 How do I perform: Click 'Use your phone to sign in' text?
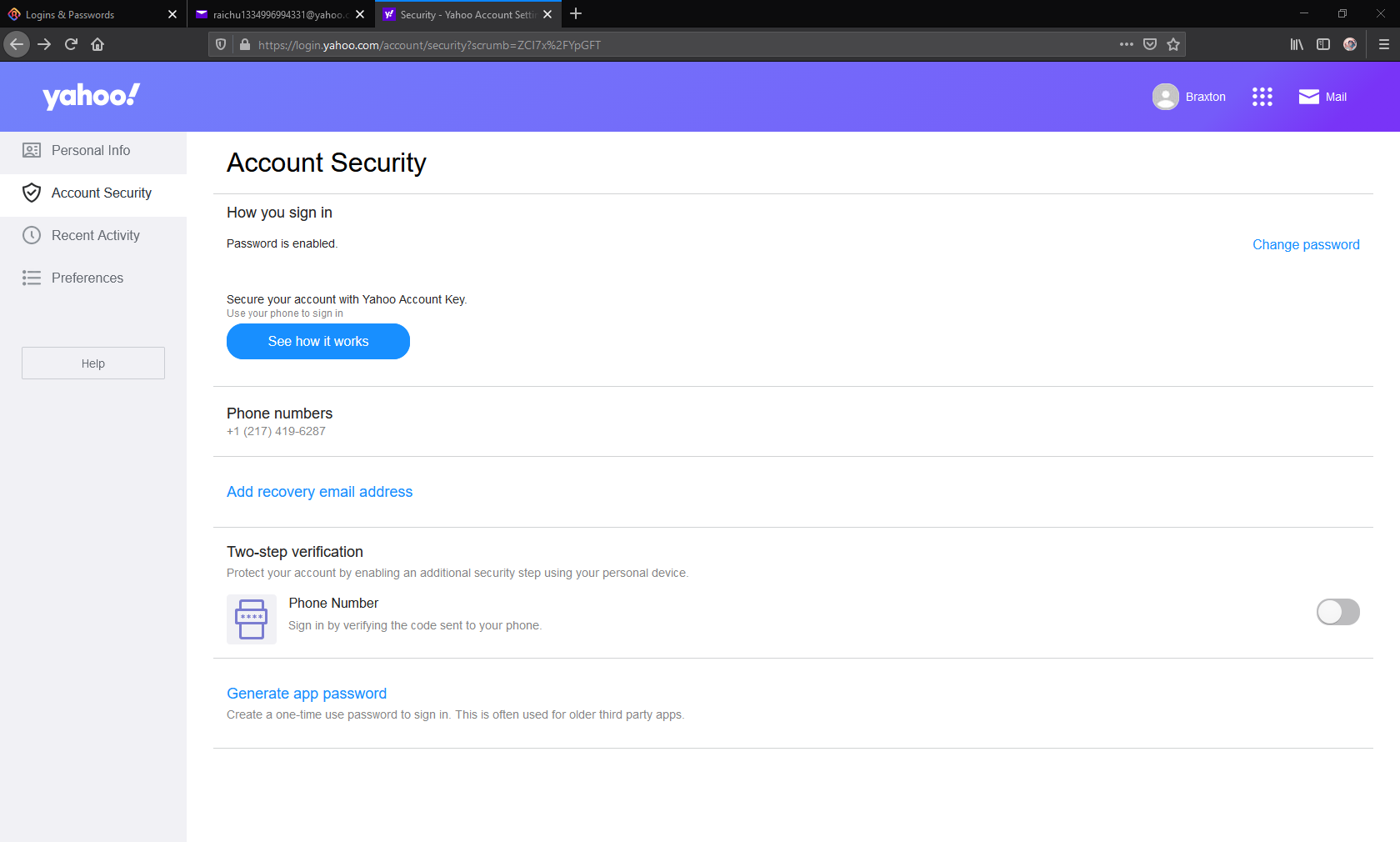285,313
